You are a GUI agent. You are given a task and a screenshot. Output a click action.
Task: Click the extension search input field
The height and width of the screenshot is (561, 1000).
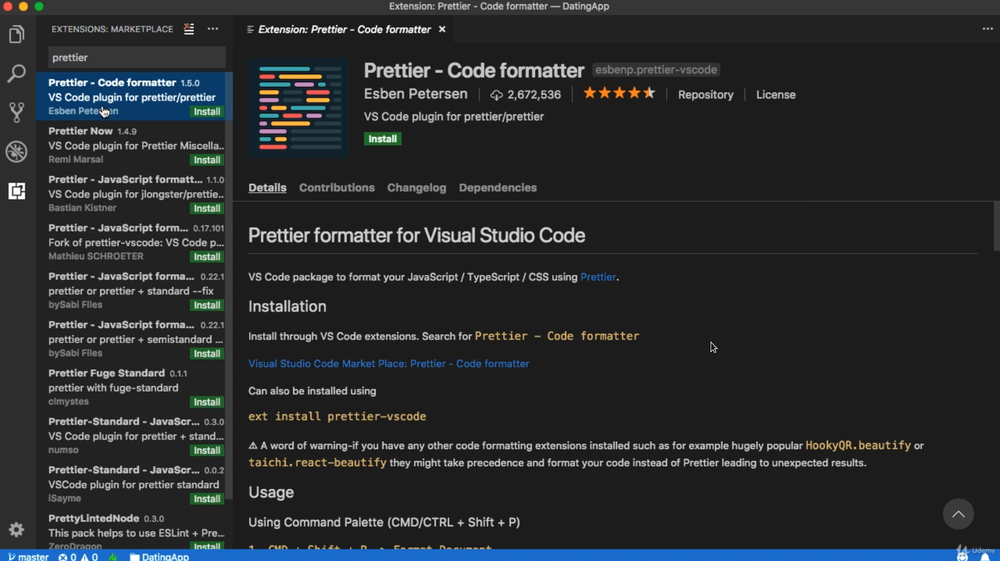point(136,58)
